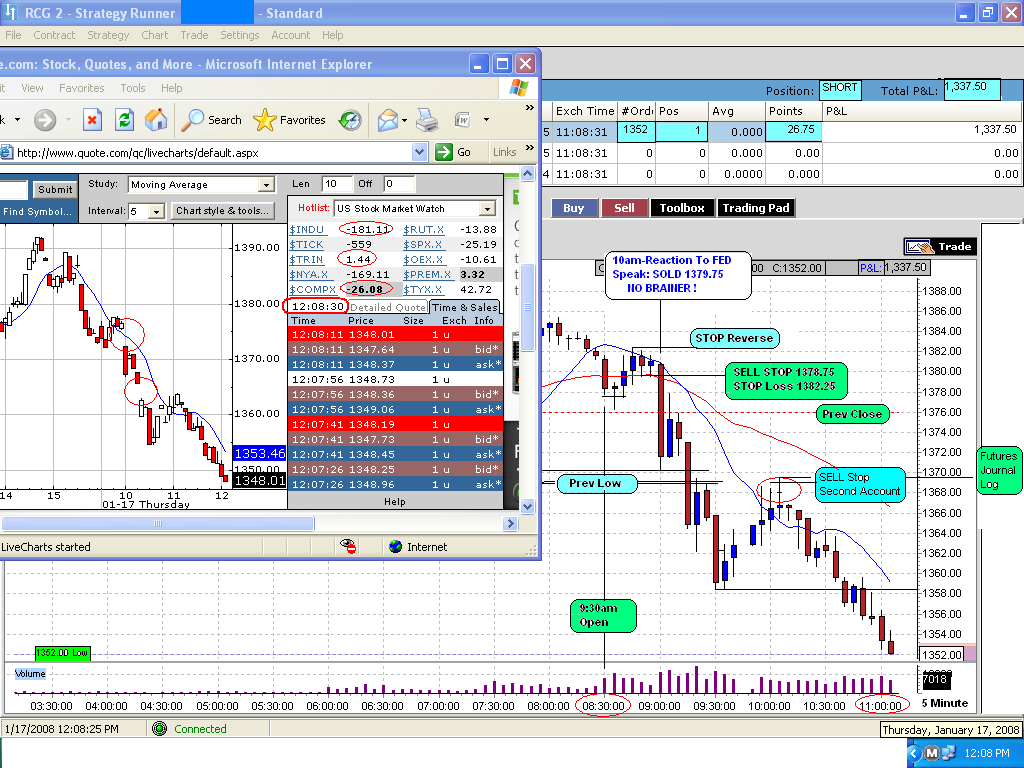Click the Refresh icon in Internet Explorer
Screen dimensions: 1024x768
[x=124, y=120]
